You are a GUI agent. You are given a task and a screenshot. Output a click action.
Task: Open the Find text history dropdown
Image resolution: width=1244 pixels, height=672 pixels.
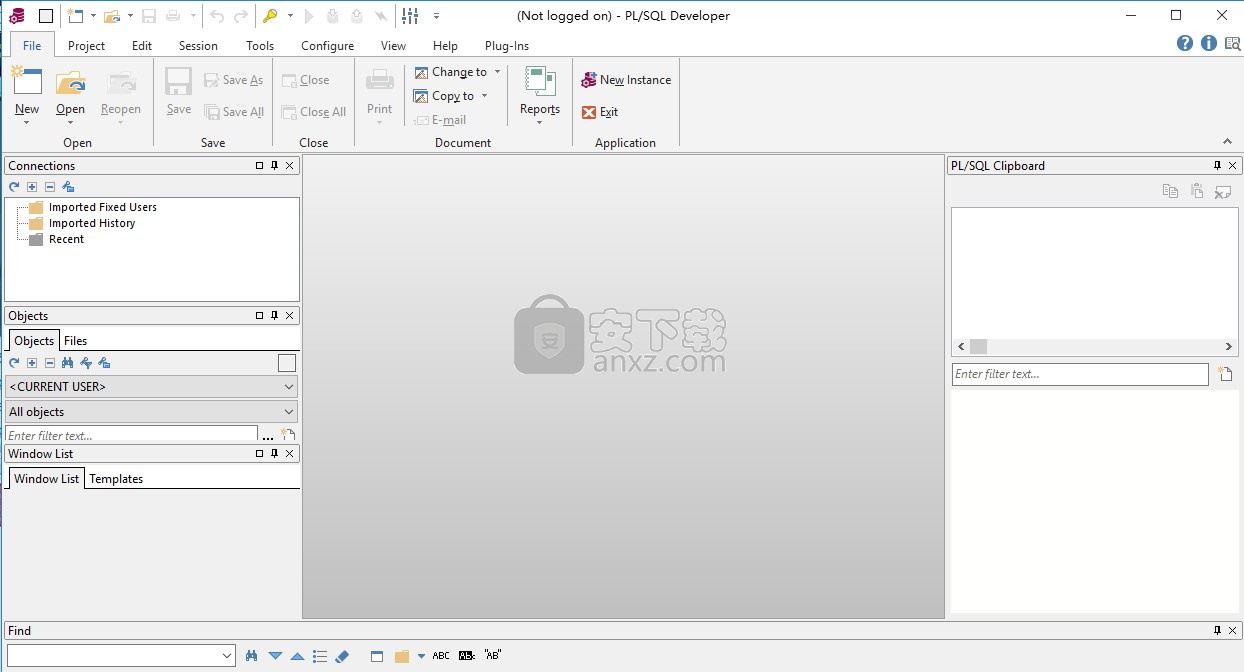226,656
